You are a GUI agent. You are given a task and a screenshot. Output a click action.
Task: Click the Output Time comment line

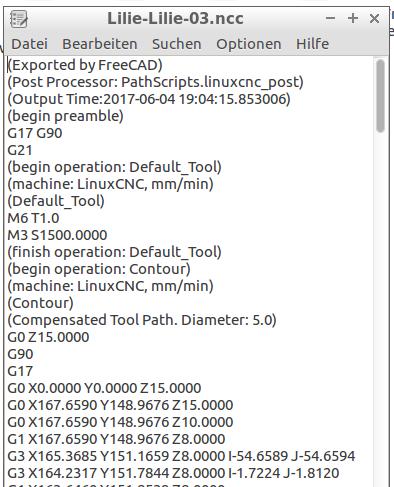[x=149, y=99]
